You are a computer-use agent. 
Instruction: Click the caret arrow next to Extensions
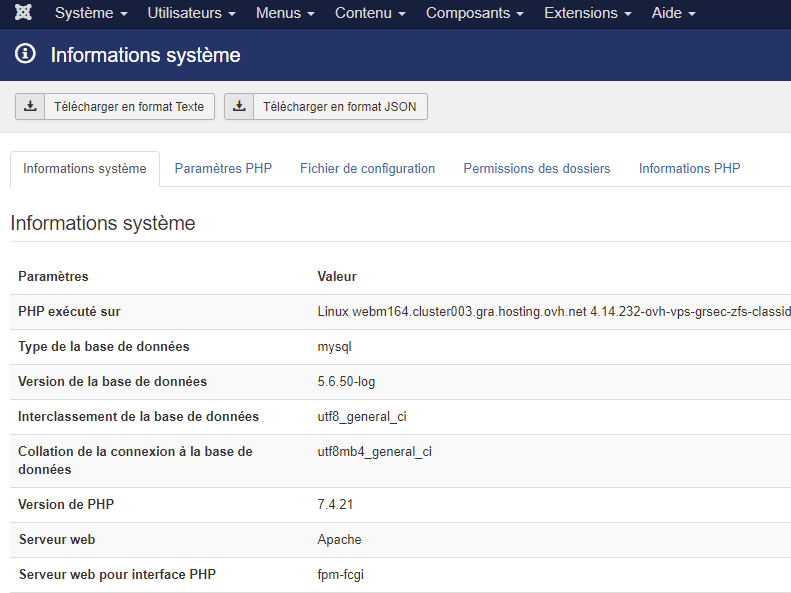click(628, 14)
